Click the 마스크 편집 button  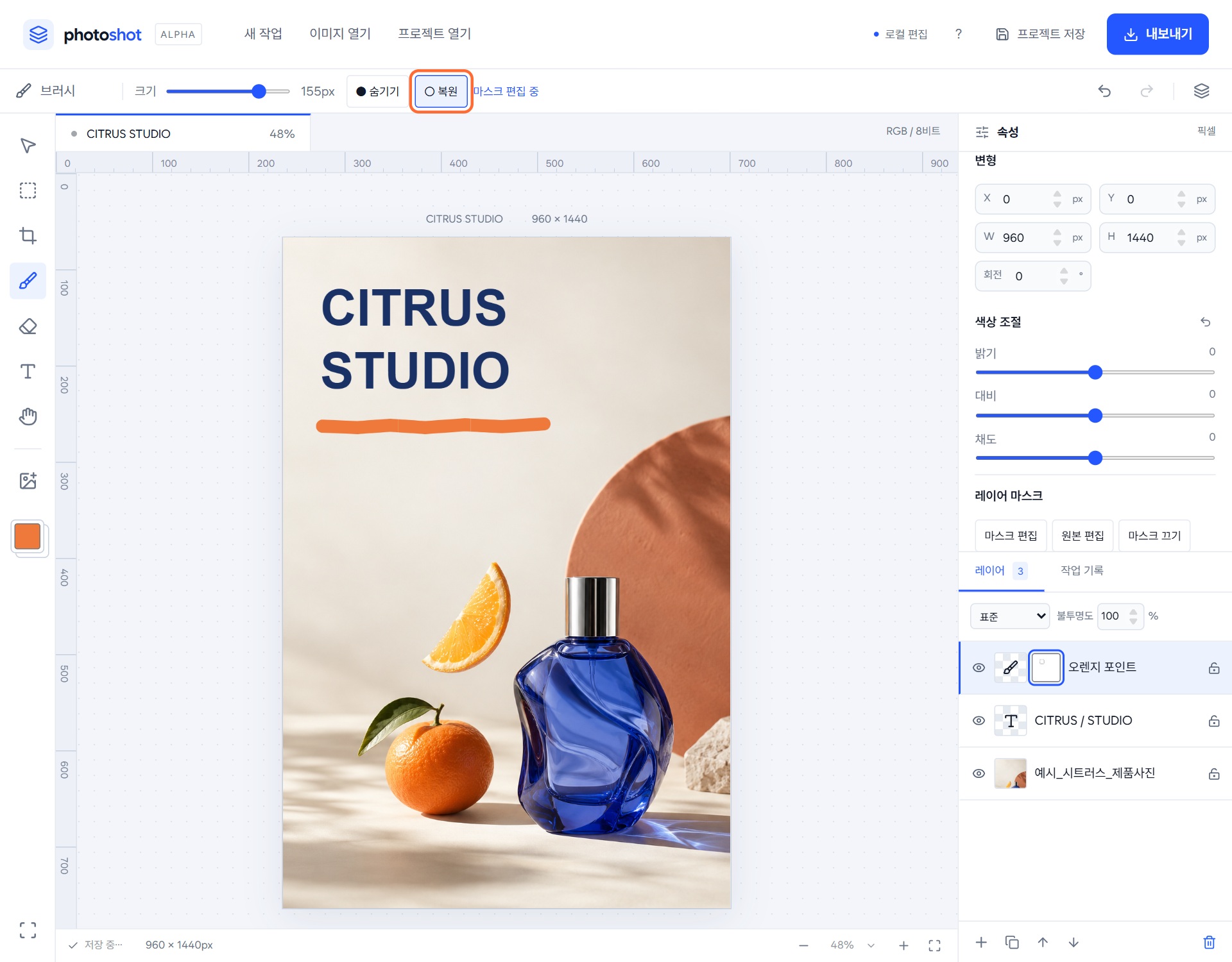(1011, 536)
